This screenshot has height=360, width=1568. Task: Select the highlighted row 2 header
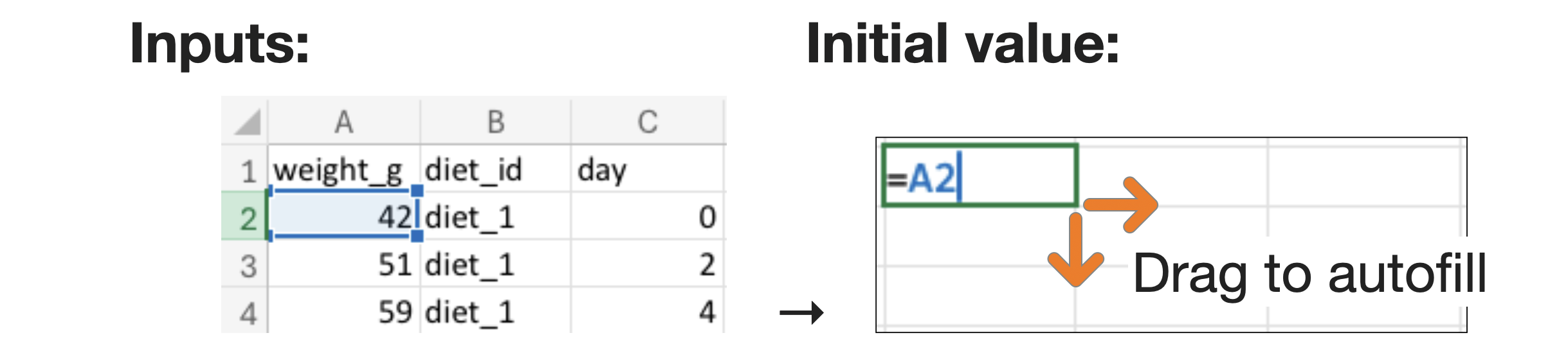pos(246,219)
